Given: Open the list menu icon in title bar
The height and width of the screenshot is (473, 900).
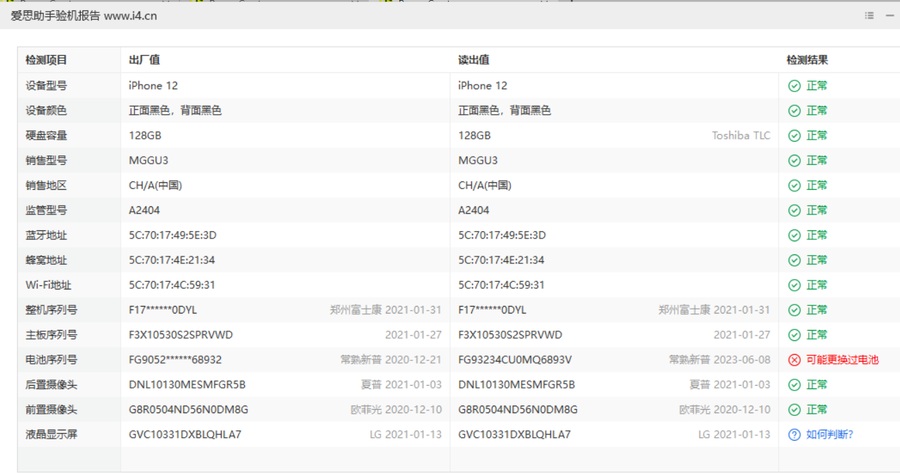Looking at the screenshot, I should tap(869, 15).
